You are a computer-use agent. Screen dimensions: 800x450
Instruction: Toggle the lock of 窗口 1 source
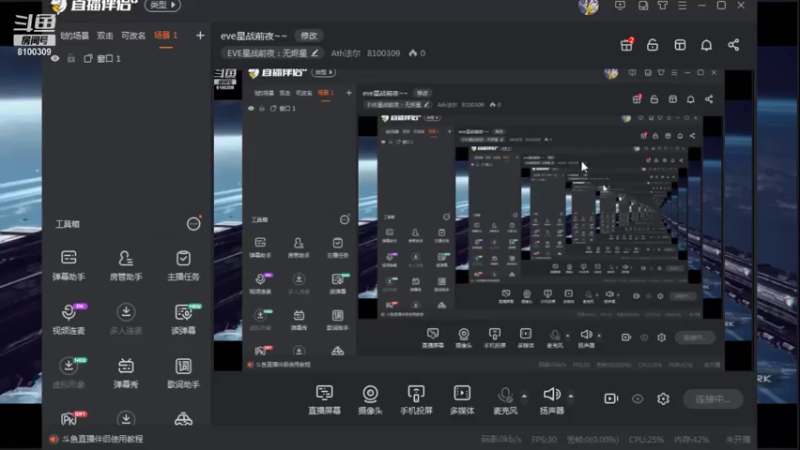[71, 59]
